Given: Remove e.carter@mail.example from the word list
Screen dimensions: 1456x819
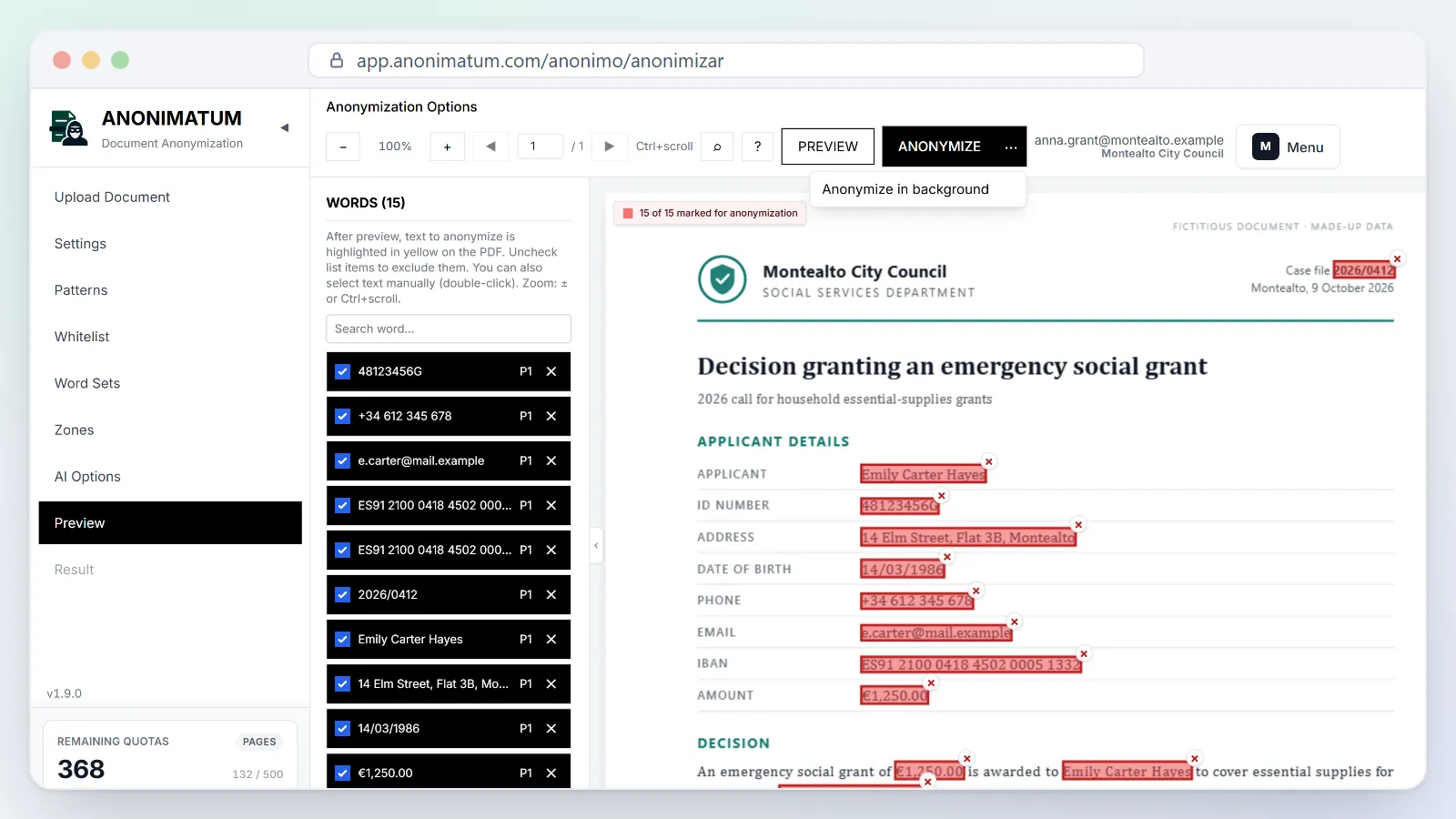Looking at the screenshot, I should pyautogui.click(x=551, y=460).
